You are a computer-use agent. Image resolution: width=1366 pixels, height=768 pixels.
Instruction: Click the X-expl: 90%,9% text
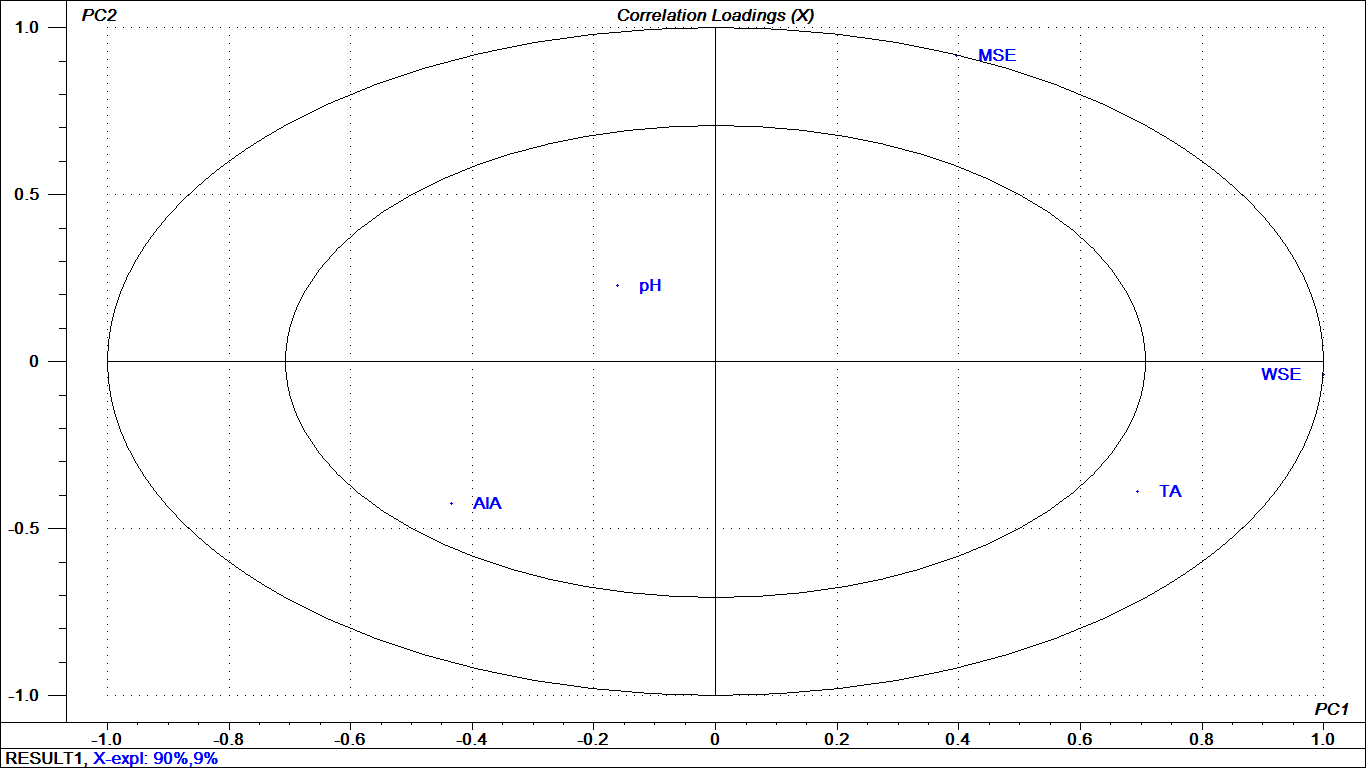[x=156, y=759]
